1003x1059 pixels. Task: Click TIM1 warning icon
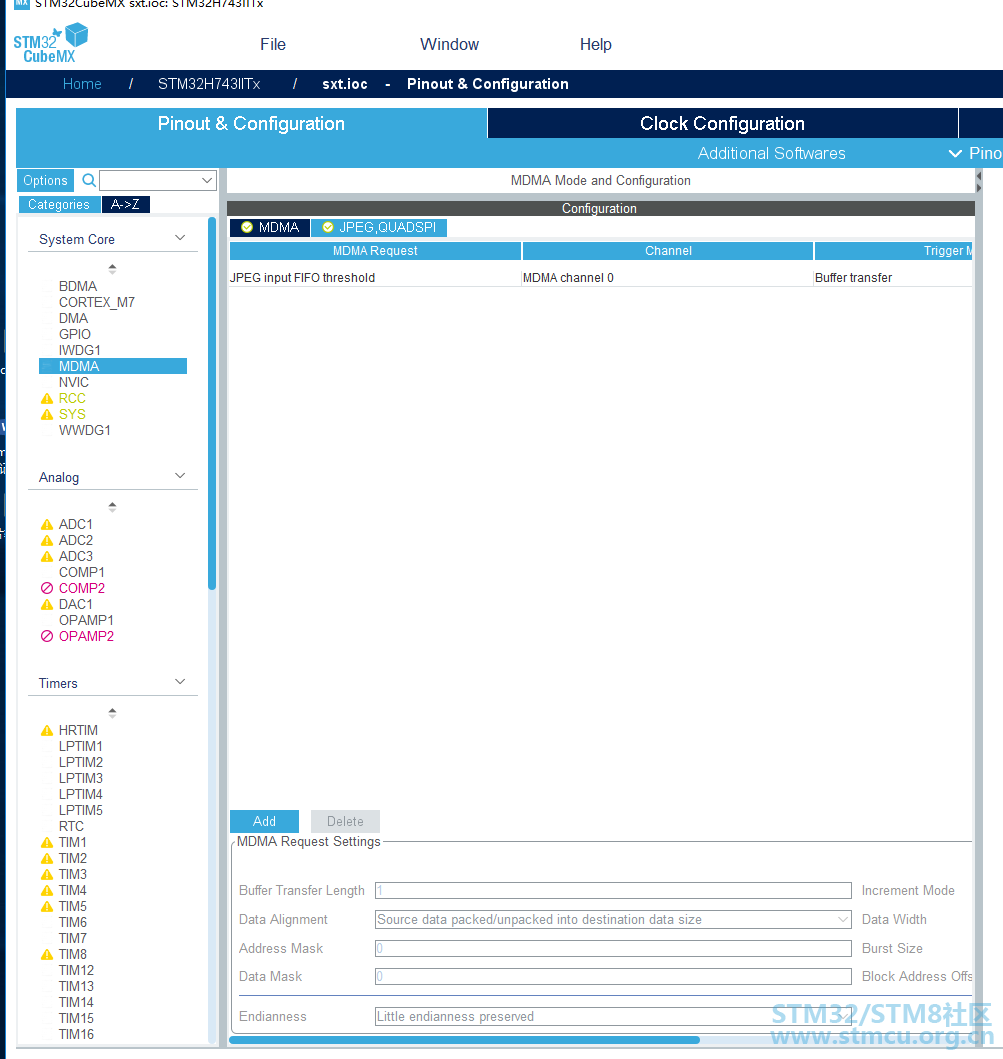point(47,843)
